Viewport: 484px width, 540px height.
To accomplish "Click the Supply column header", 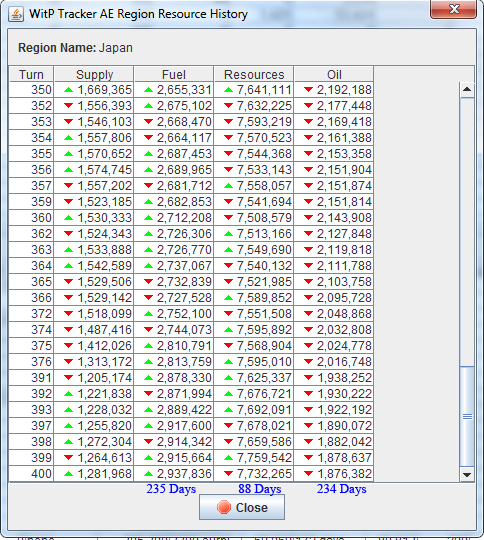I will 94,74.
